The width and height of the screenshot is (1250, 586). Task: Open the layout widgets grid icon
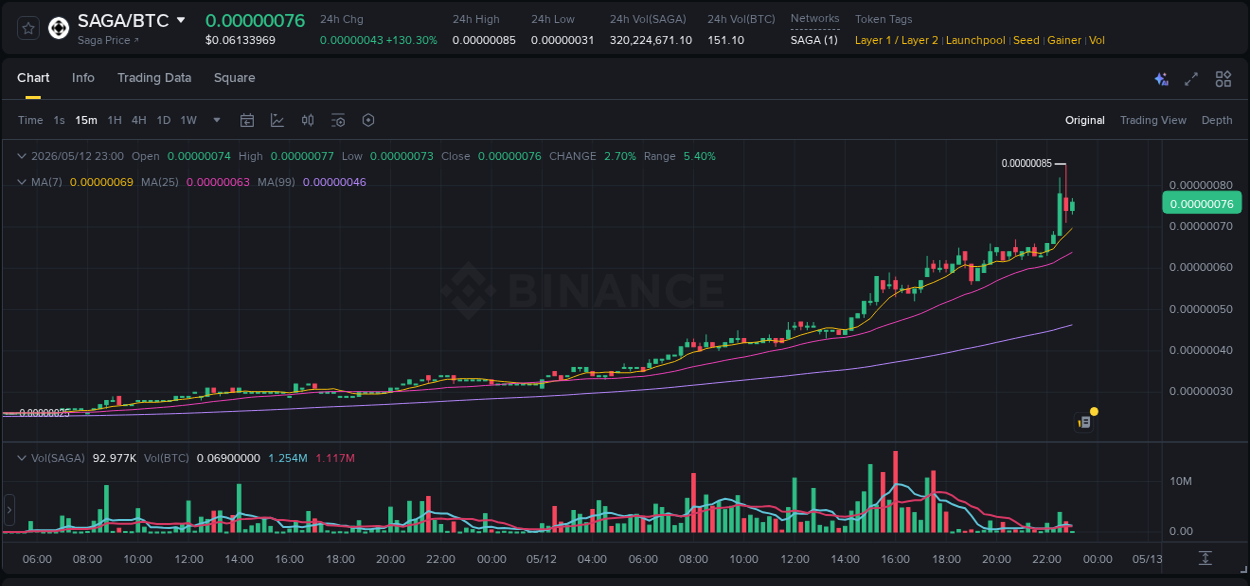click(x=1223, y=79)
